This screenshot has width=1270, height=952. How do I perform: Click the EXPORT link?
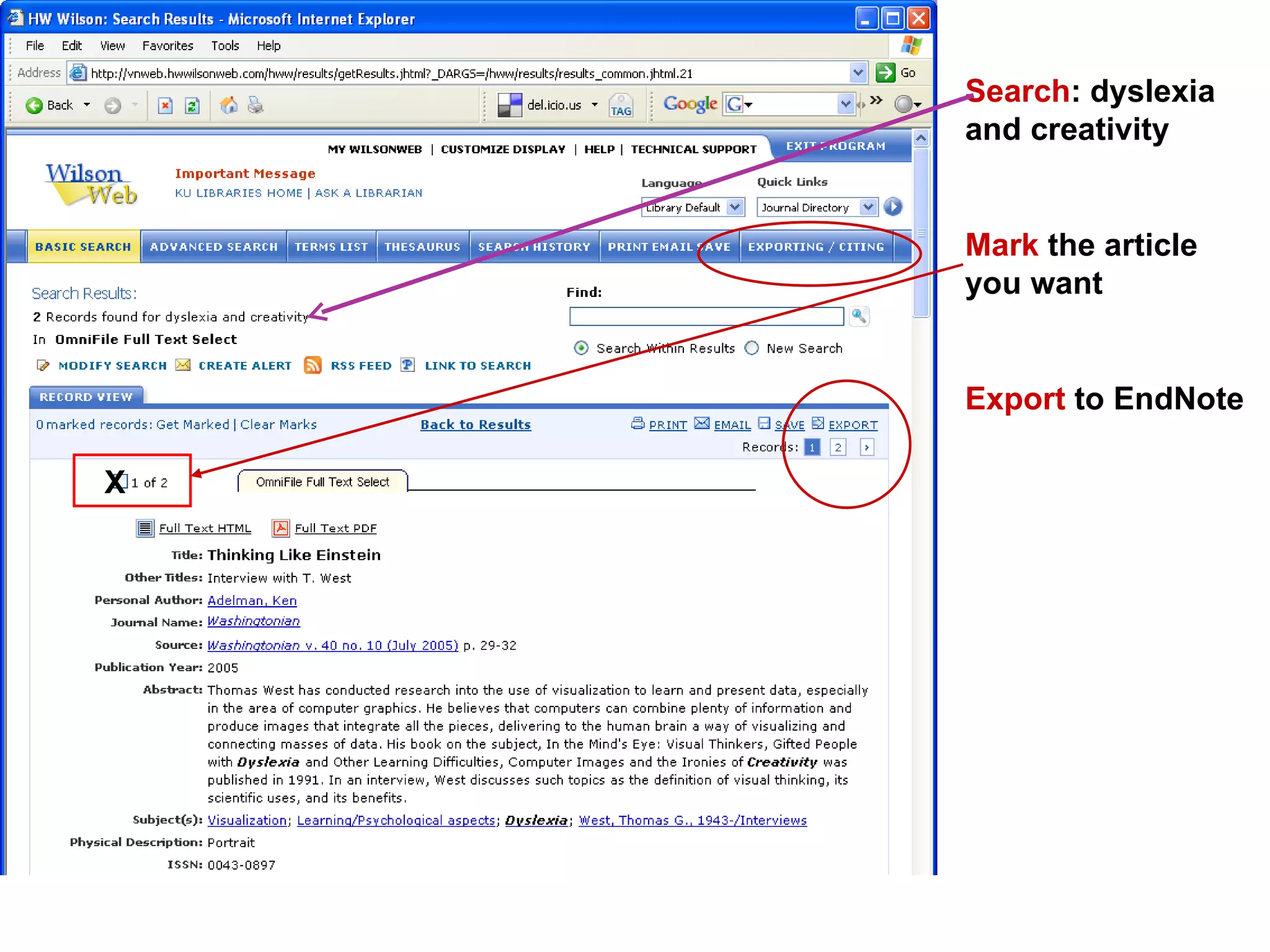click(x=853, y=425)
